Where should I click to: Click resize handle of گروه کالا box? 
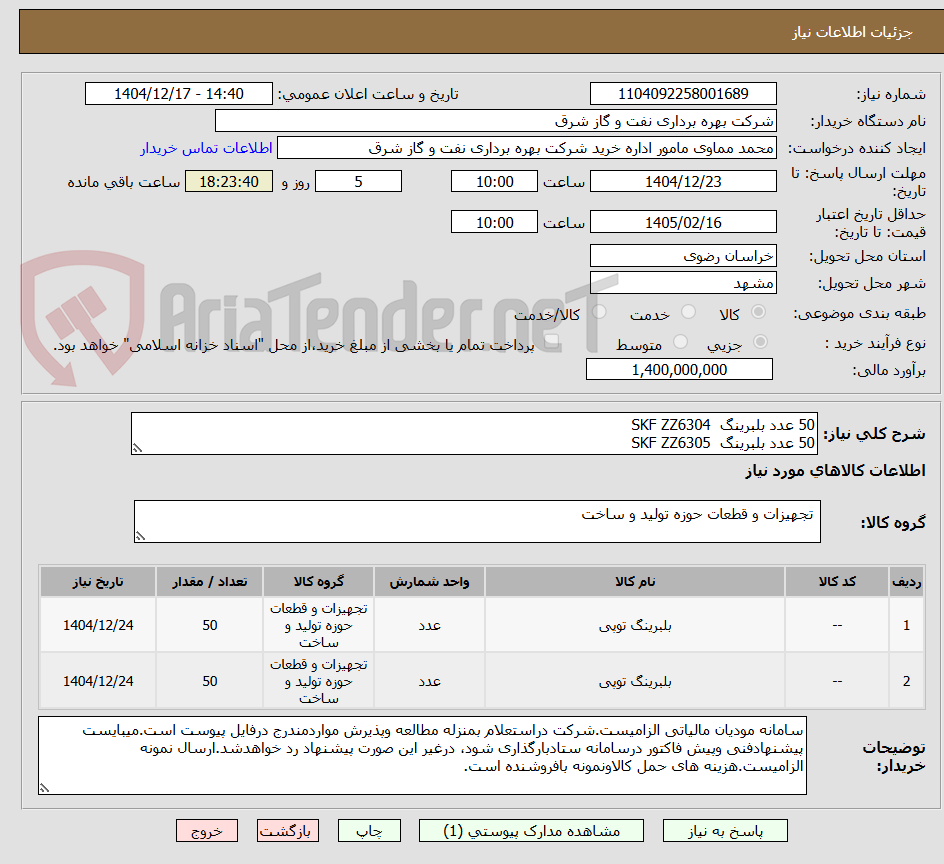point(140,536)
